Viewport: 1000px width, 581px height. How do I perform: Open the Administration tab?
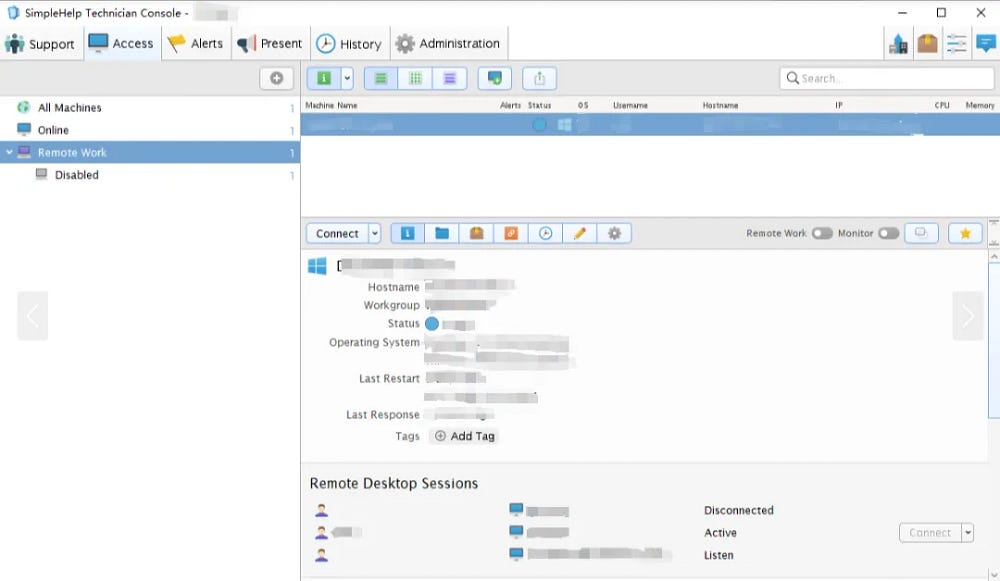coord(447,43)
